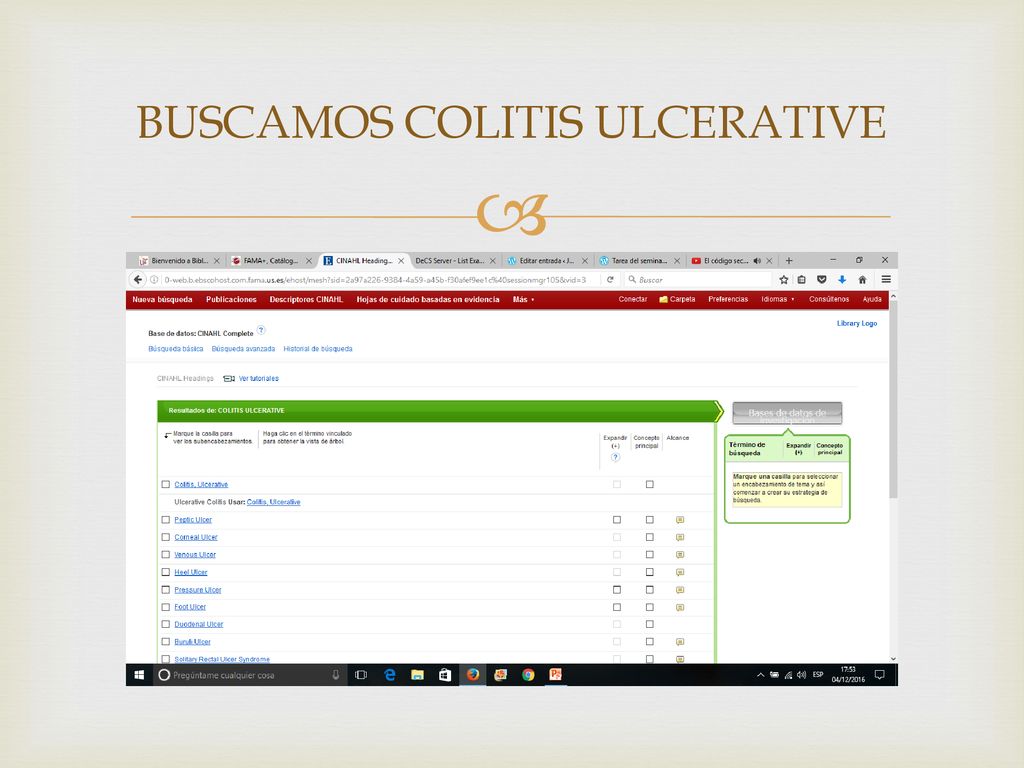Click the help icon next to CINAHL Complete
This screenshot has height=768, width=1024.
click(261, 330)
